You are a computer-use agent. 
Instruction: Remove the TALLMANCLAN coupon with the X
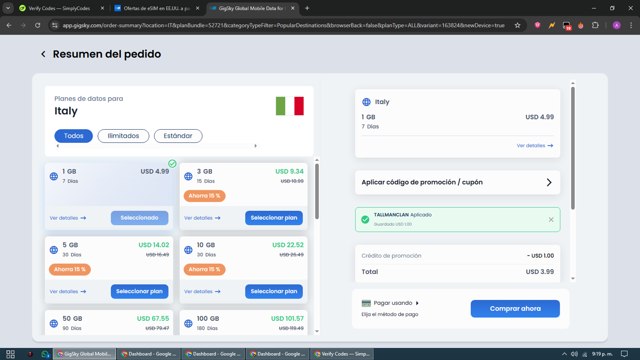[551, 220]
